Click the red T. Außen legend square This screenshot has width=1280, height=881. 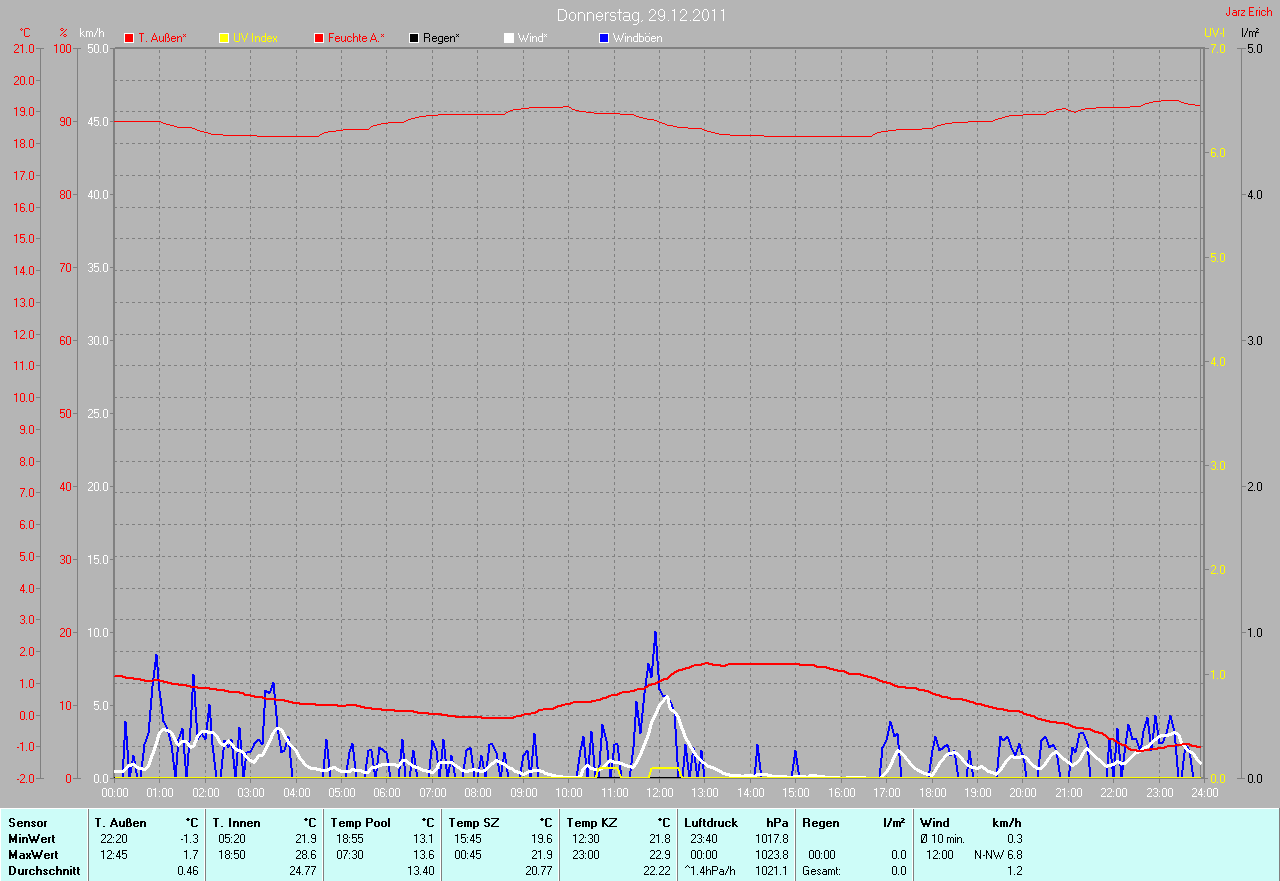129,38
